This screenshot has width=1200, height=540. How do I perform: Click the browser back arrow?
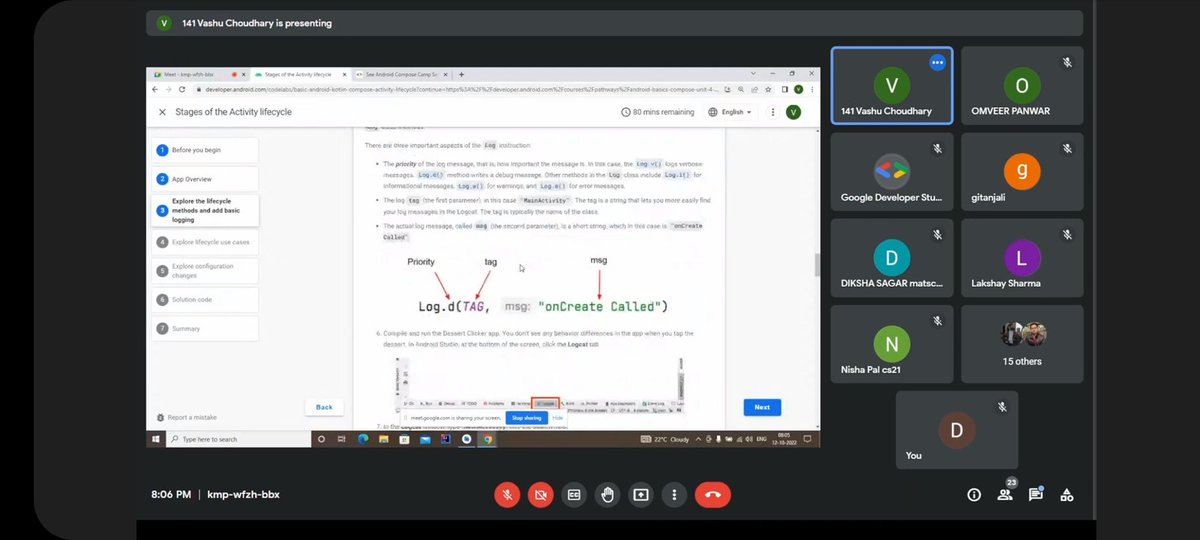(x=156, y=89)
